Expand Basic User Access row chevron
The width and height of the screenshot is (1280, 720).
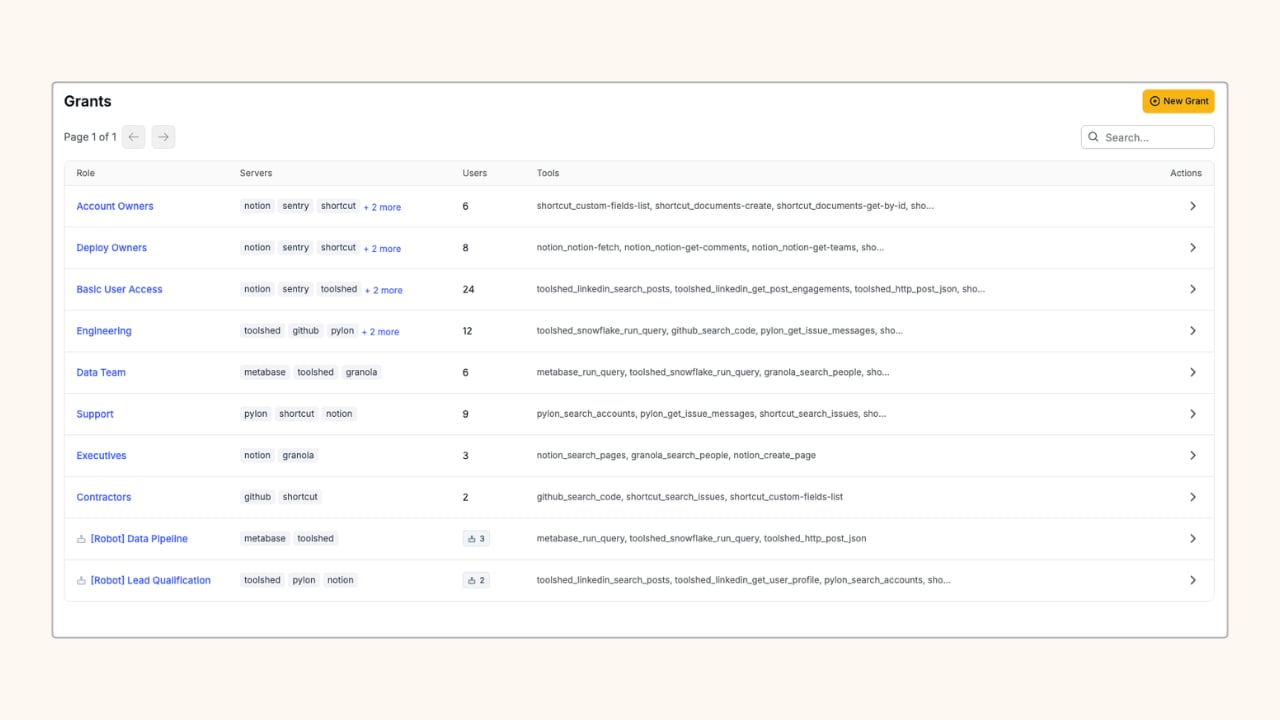coord(1192,289)
